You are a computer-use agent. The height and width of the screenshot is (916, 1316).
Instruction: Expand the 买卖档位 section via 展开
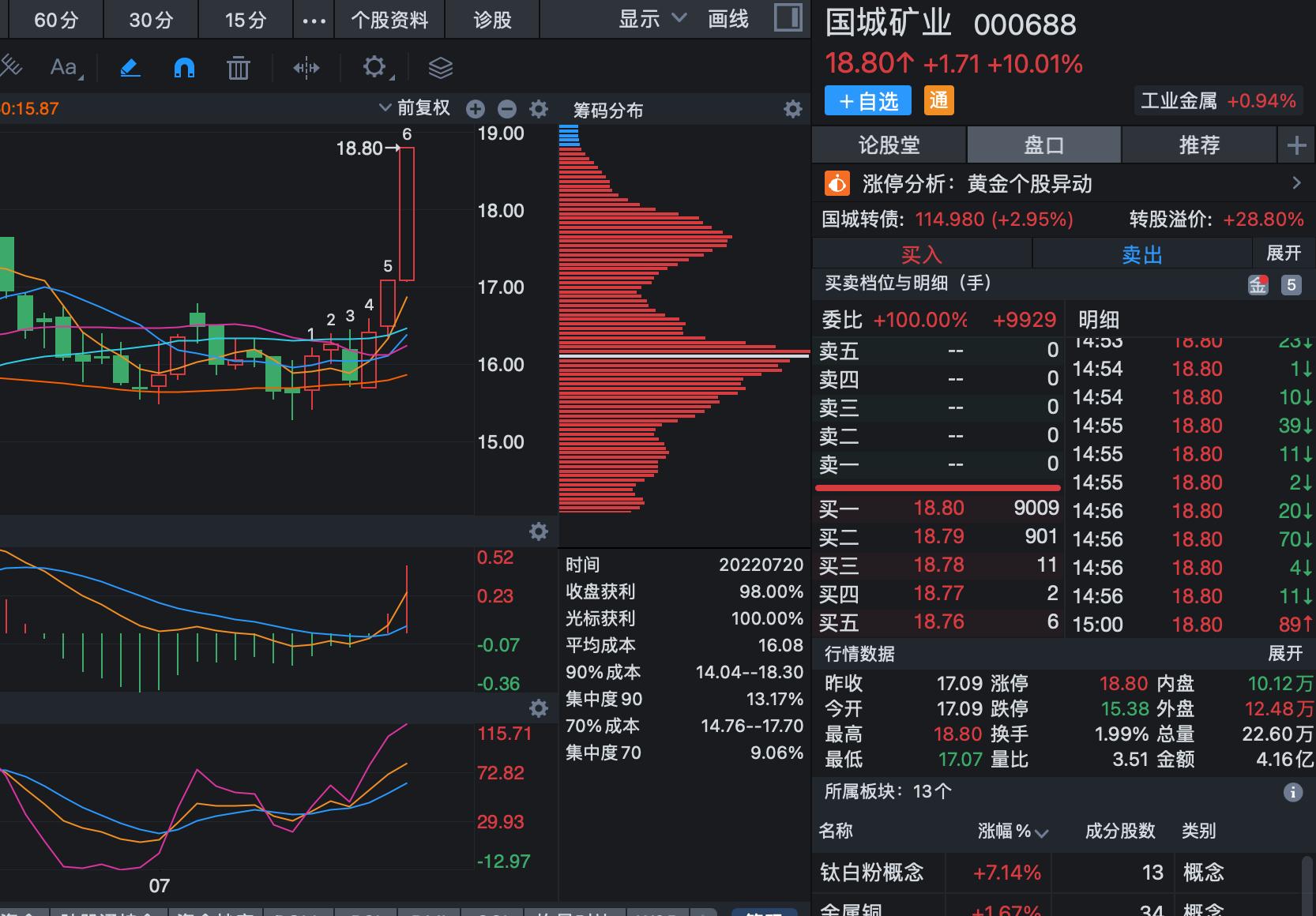(1284, 253)
